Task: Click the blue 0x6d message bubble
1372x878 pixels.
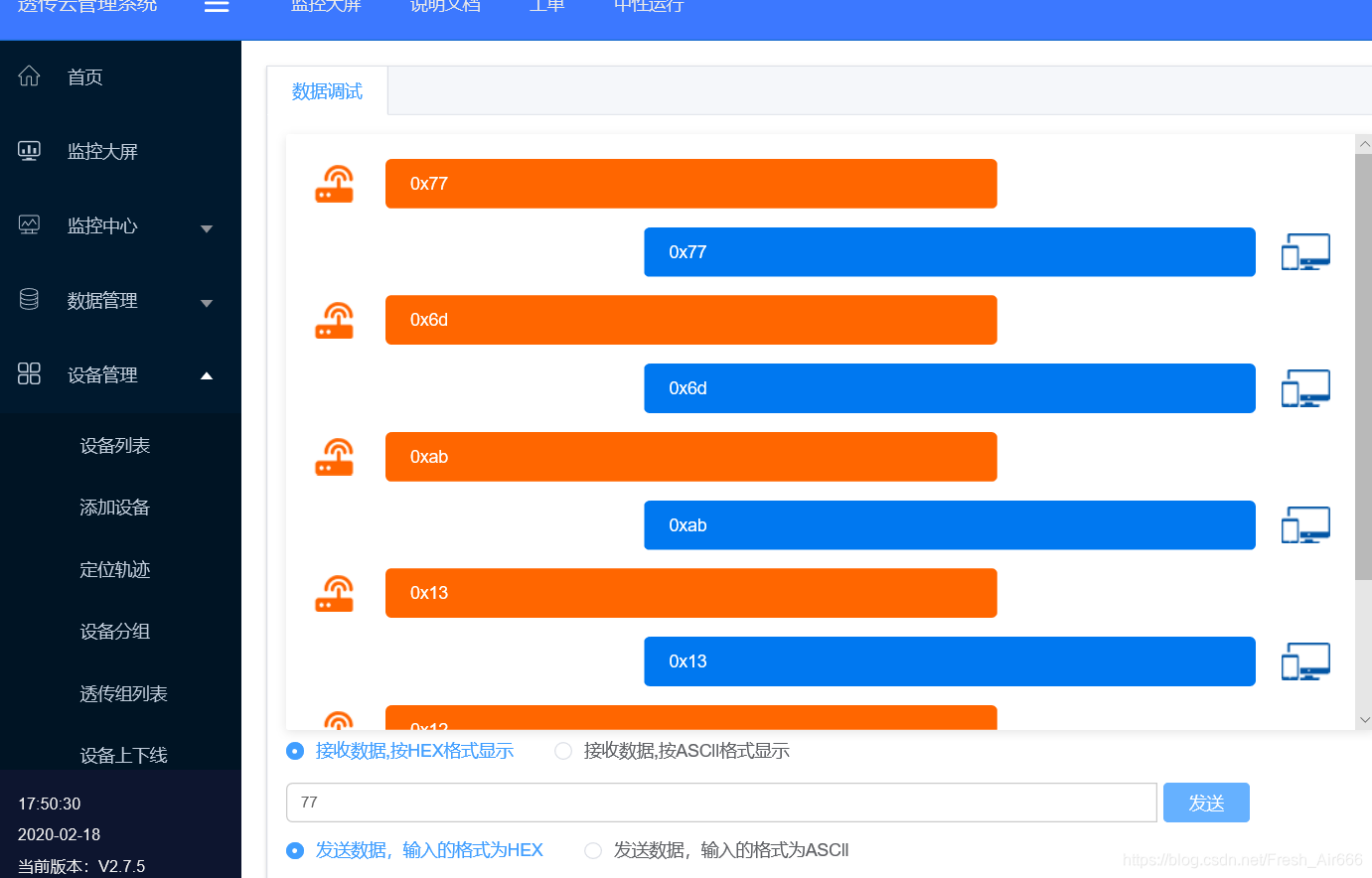Action: click(950, 388)
